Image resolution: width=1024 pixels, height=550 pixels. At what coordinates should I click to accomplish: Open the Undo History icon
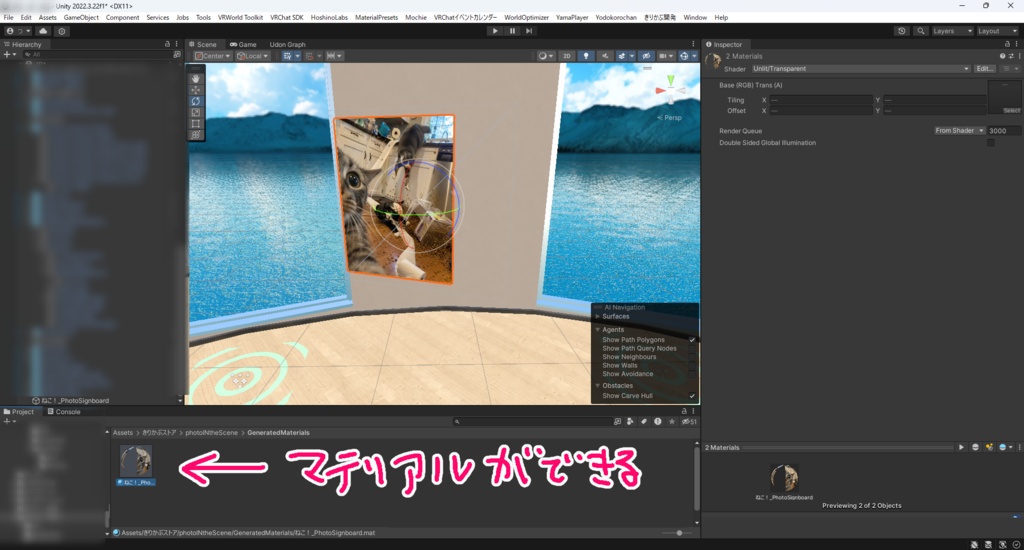tap(902, 31)
